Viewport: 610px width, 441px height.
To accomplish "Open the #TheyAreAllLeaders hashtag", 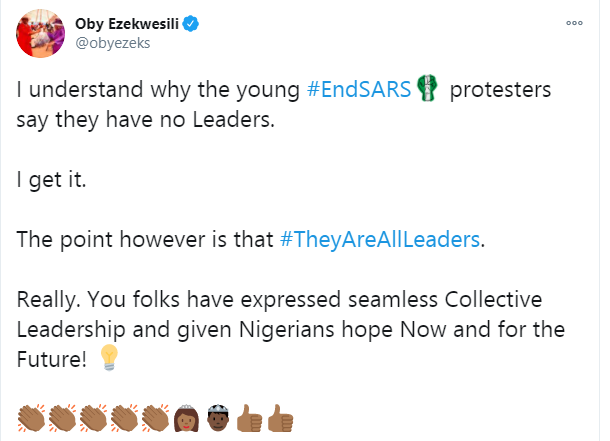I will (x=380, y=239).
